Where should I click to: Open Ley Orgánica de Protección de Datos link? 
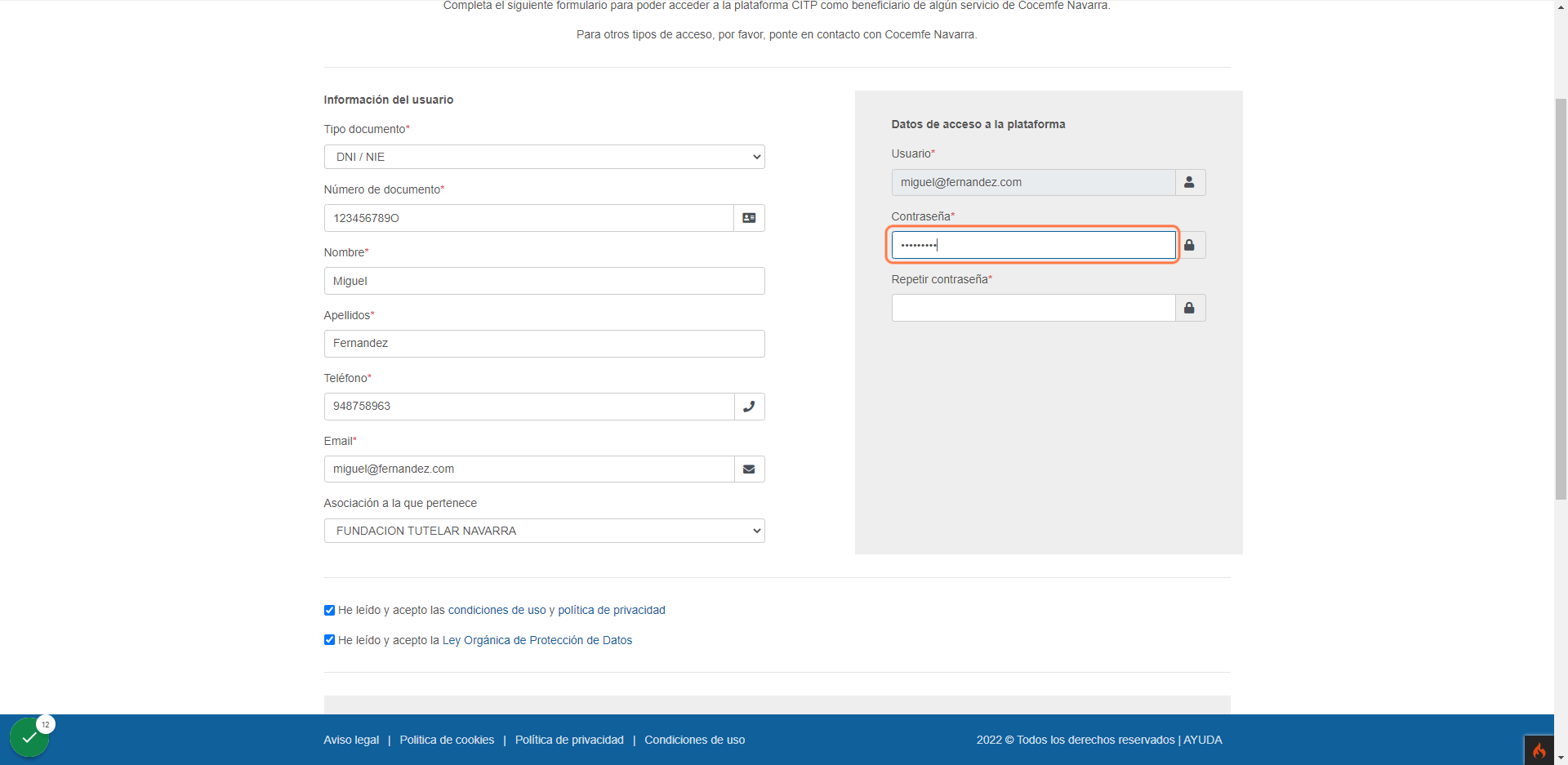click(x=537, y=640)
